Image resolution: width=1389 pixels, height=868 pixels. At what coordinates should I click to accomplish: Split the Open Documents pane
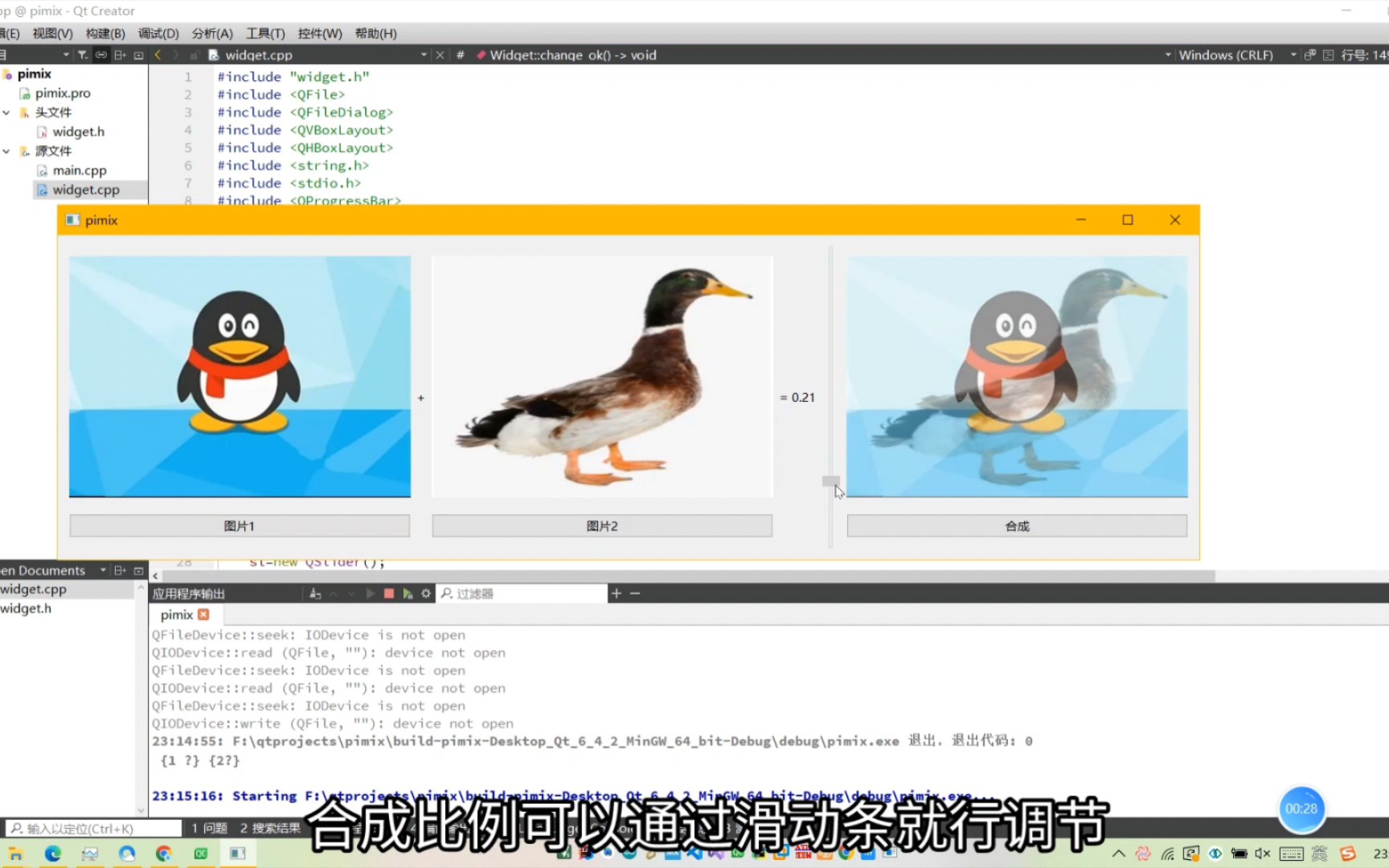[120, 570]
